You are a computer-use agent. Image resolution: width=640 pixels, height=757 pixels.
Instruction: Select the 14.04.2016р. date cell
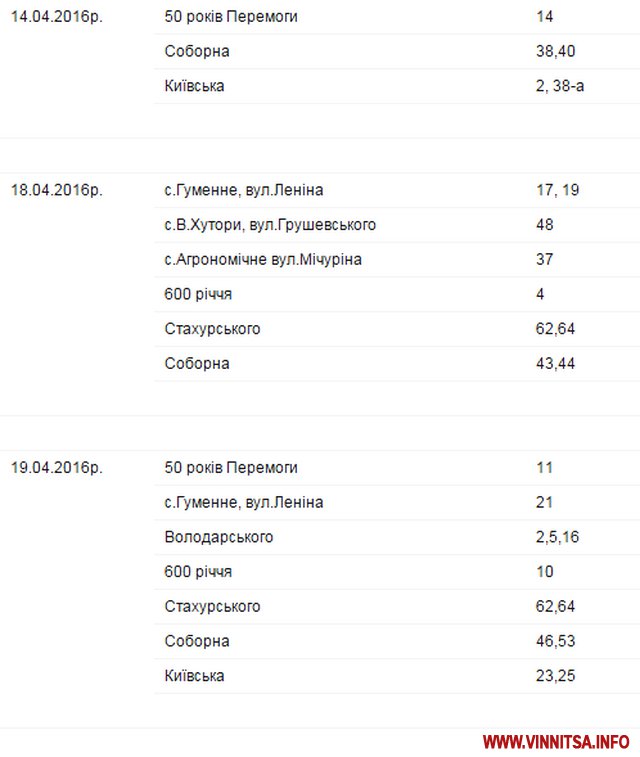click(57, 17)
